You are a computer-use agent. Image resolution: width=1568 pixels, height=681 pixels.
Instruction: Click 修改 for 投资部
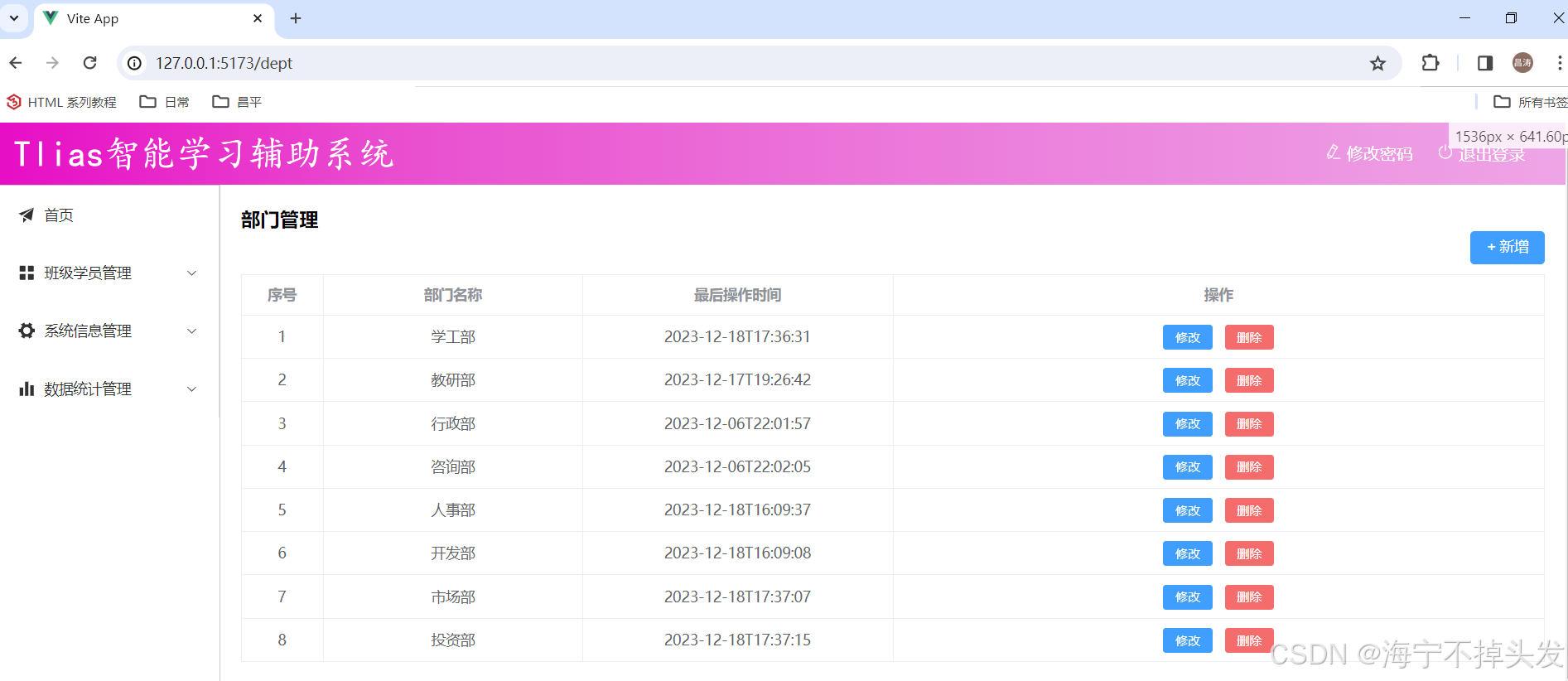[x=1188, y=640]
